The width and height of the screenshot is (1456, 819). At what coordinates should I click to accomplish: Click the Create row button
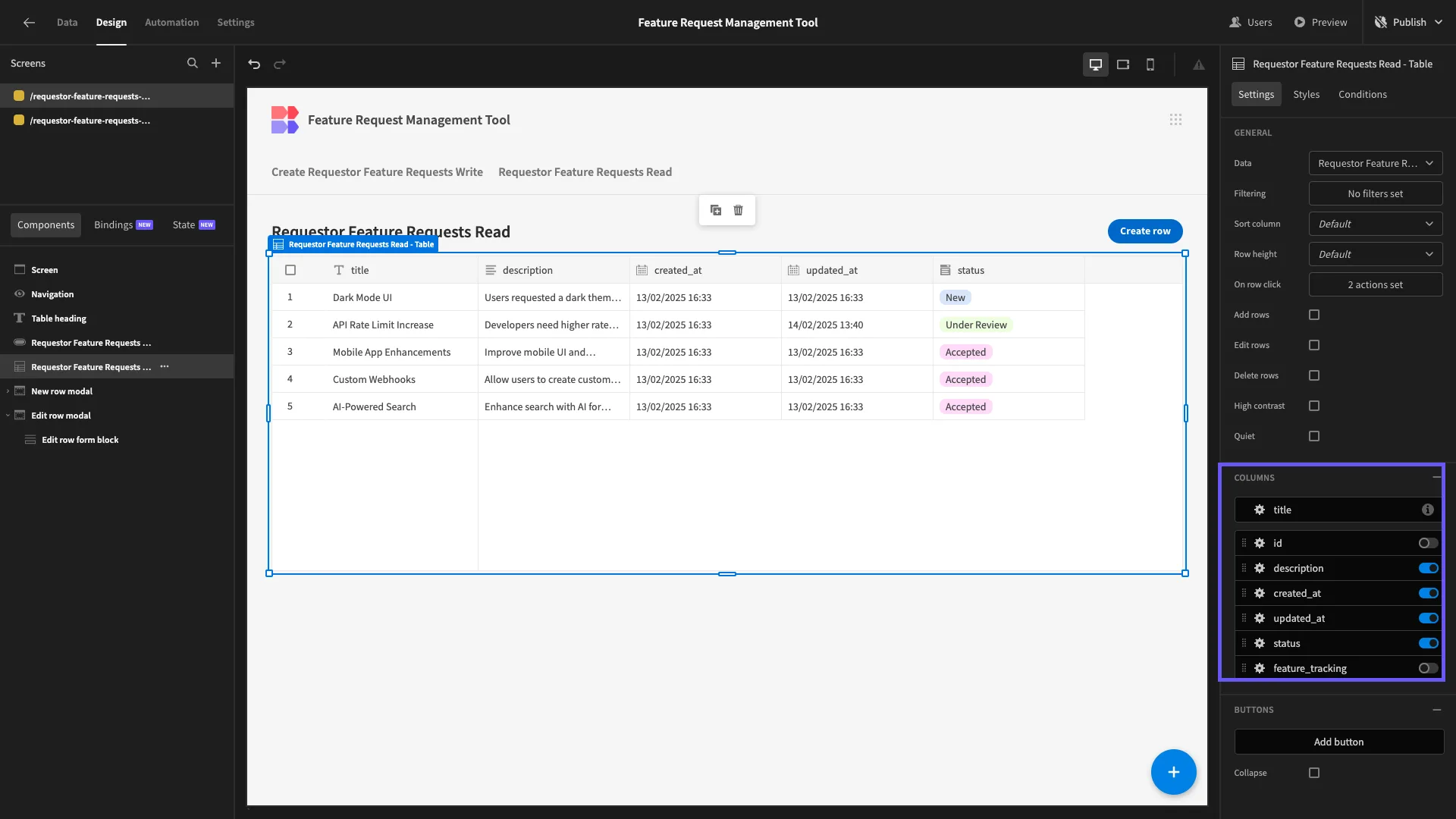(x=1145, y=231)
